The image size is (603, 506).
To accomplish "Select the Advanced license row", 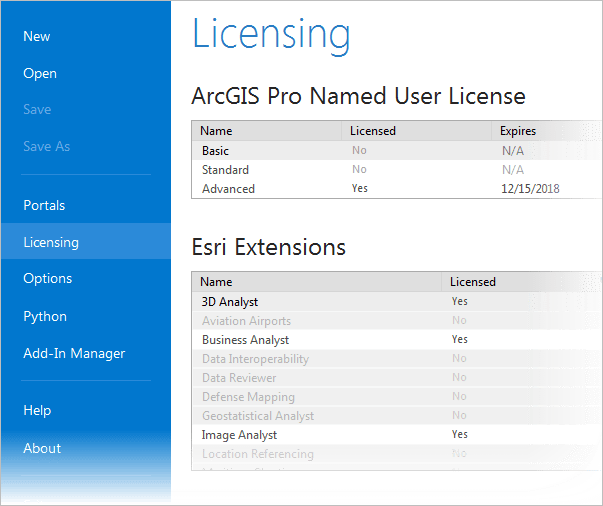I will coord(396,188).
